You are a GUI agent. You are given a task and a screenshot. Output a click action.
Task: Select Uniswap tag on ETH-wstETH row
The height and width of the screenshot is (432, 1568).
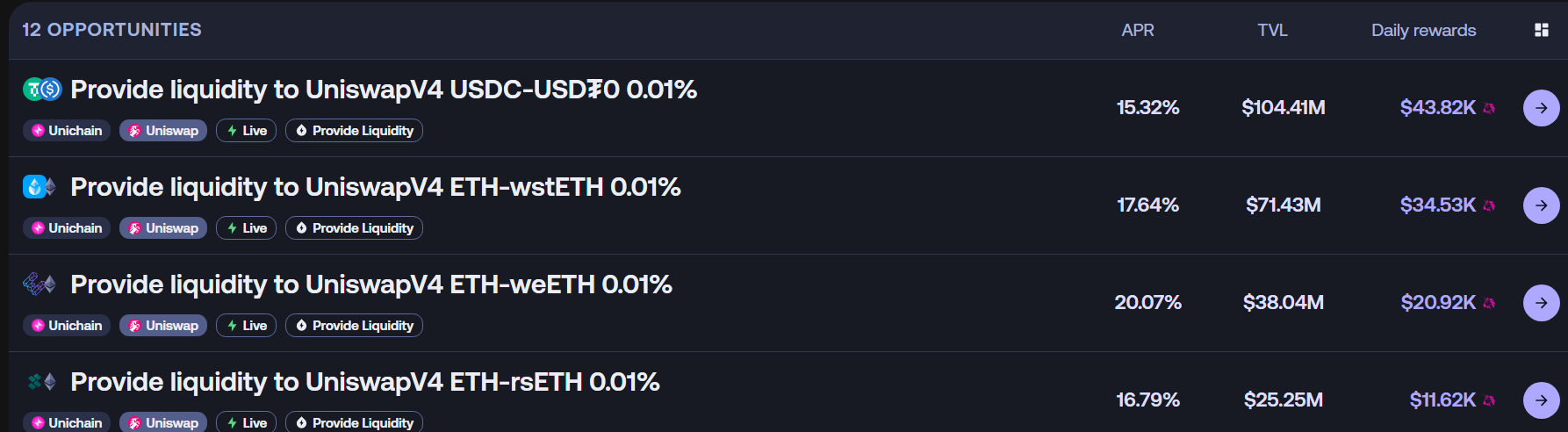tap(163, 228)
